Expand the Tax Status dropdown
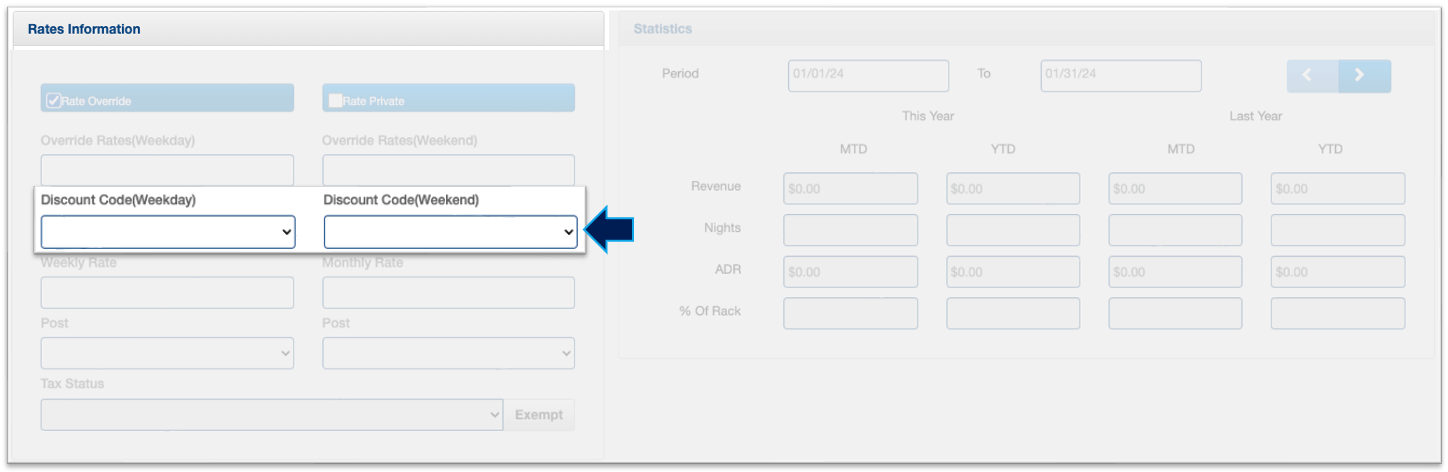The image size is (1448, 472). (x=272, y=414)
